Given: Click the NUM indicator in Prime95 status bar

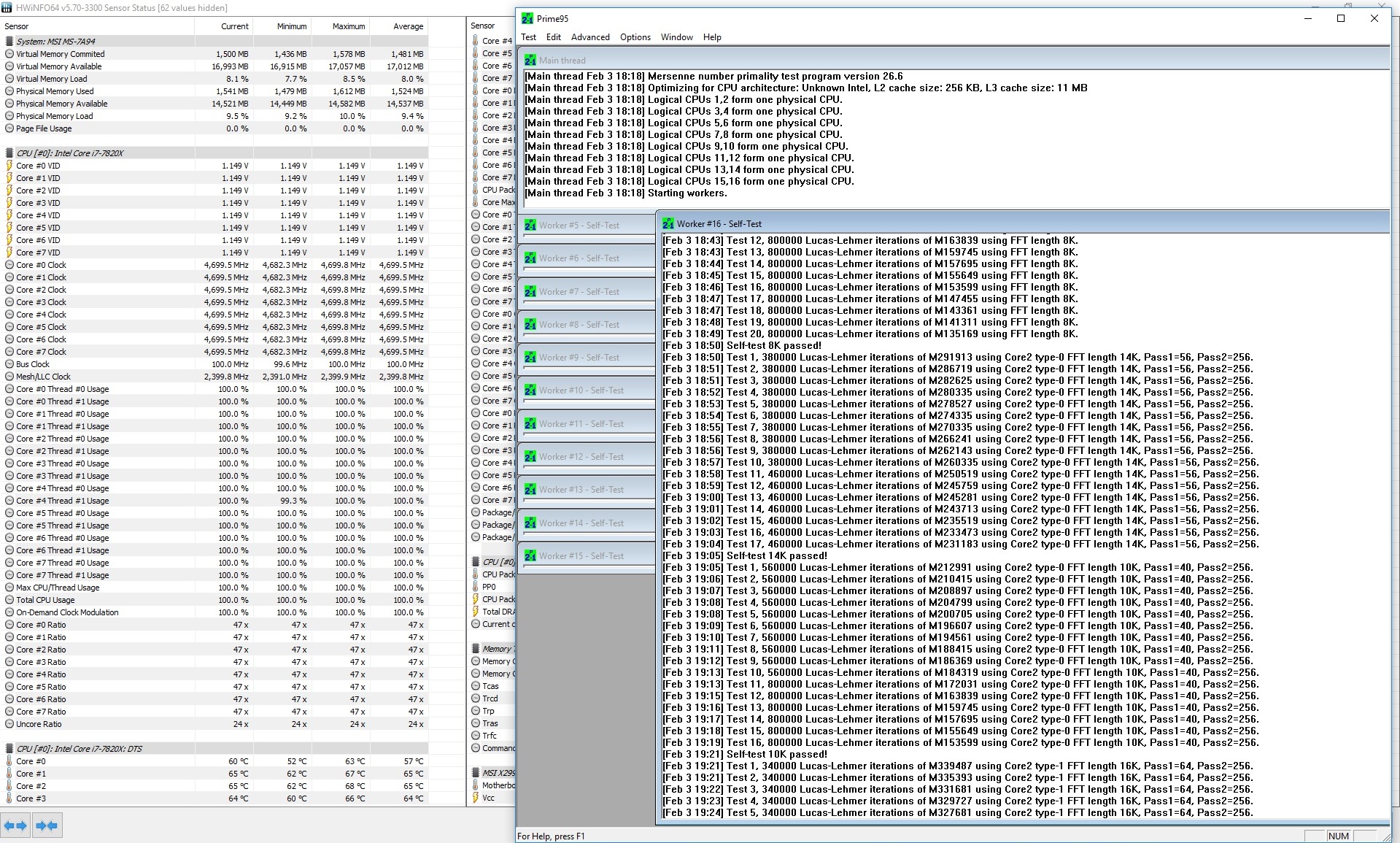Looking at the screenshot, I should click(1339, 836).
